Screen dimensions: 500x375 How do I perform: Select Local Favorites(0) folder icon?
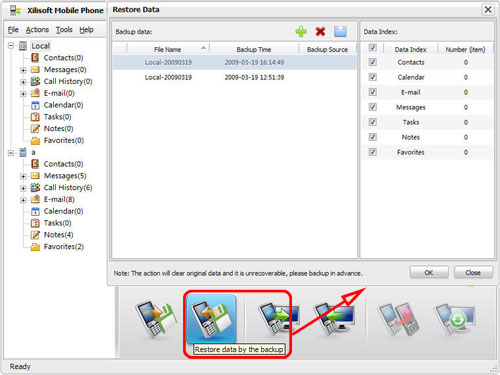pos(35,141)
